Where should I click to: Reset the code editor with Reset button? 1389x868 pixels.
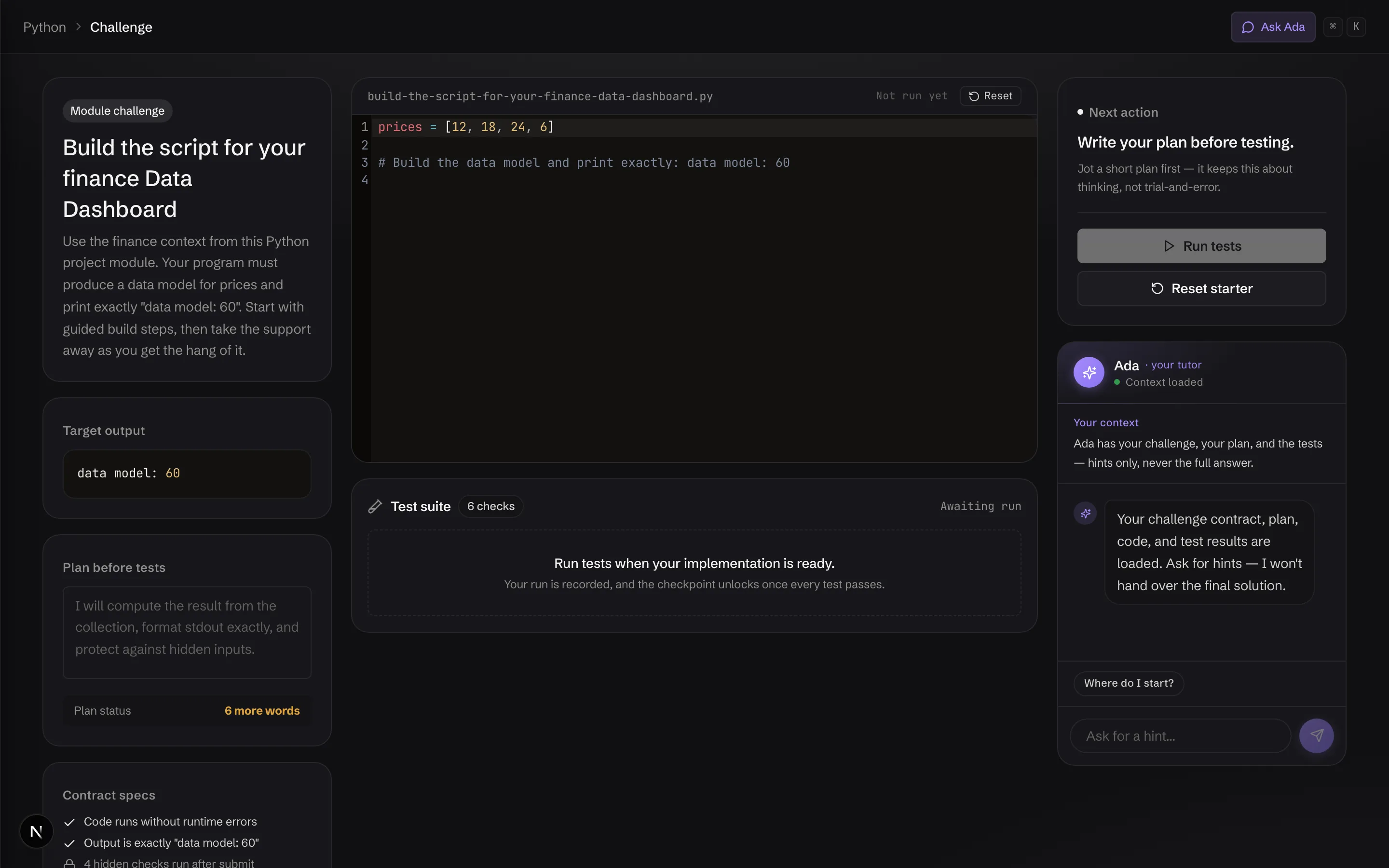tap(990, 96)
